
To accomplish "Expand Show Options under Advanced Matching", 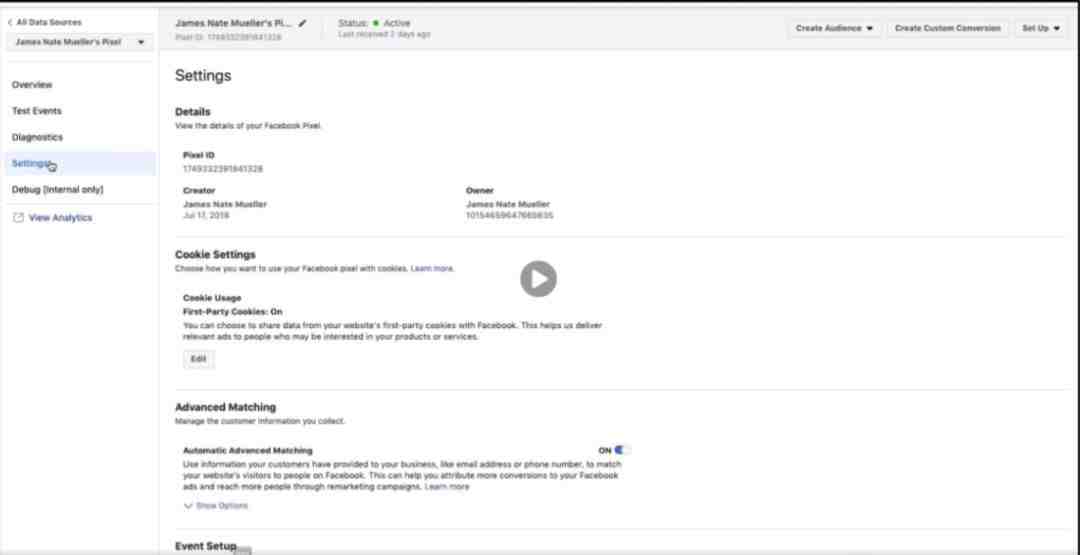I will (216, 505).
